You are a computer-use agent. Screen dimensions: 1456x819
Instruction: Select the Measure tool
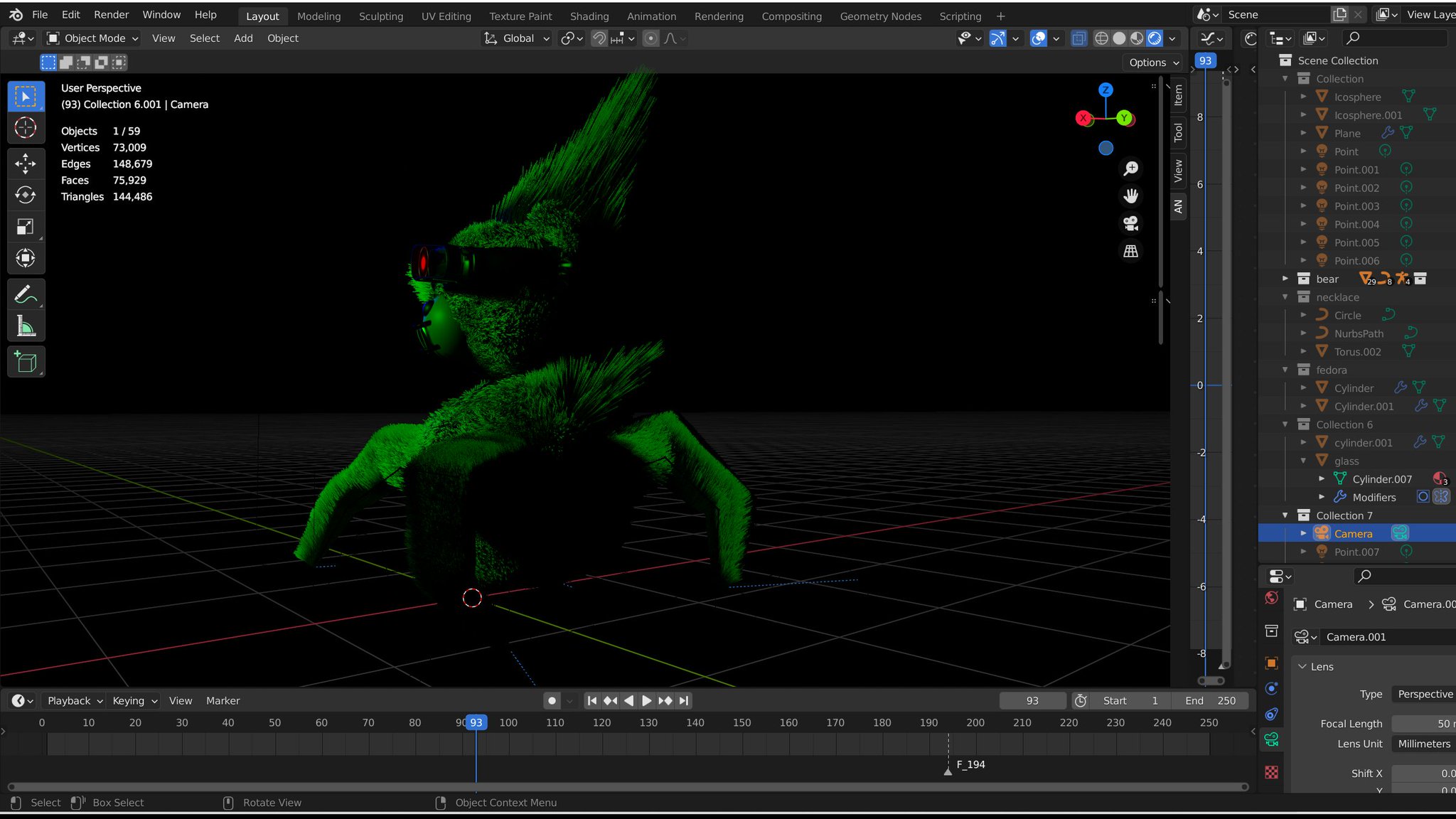pyautogui.click(x=26, y=326)
